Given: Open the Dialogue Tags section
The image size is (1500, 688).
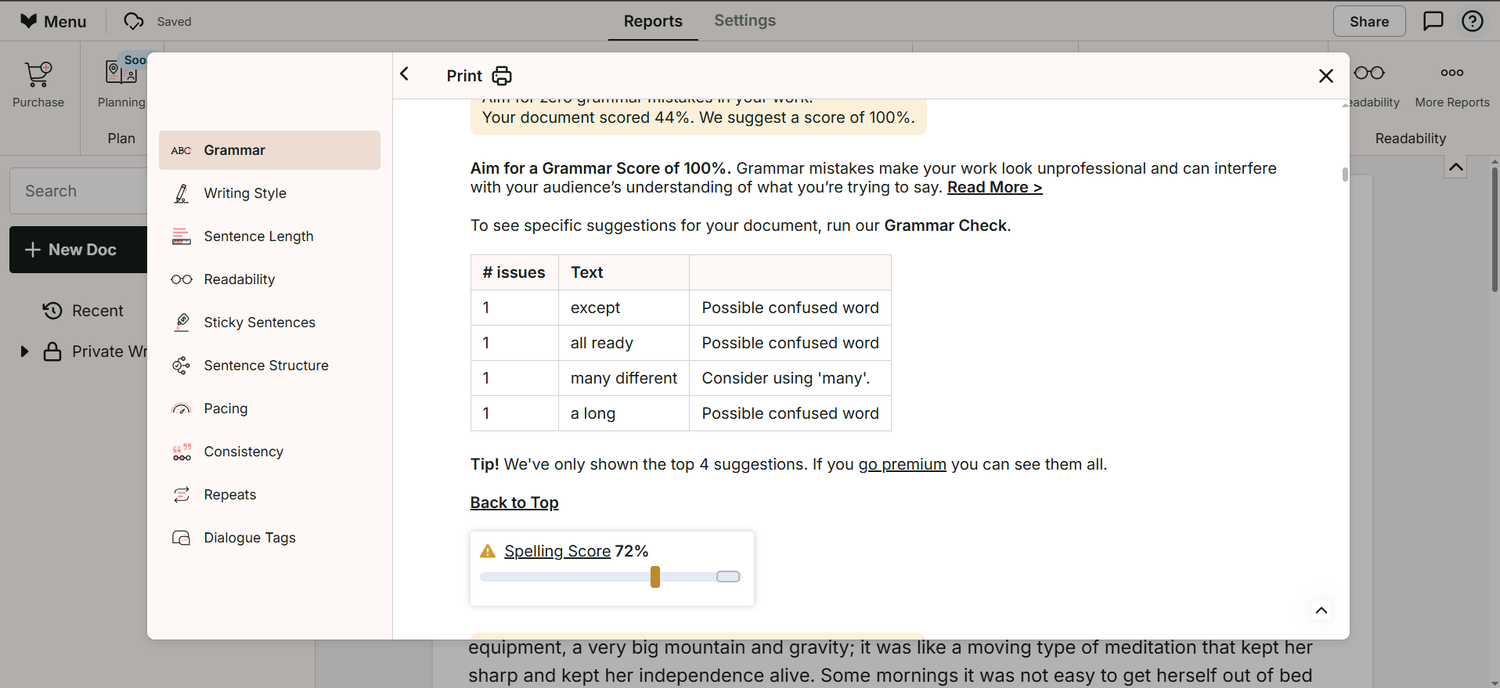Looking at the screenshot, I should point(269,537).
